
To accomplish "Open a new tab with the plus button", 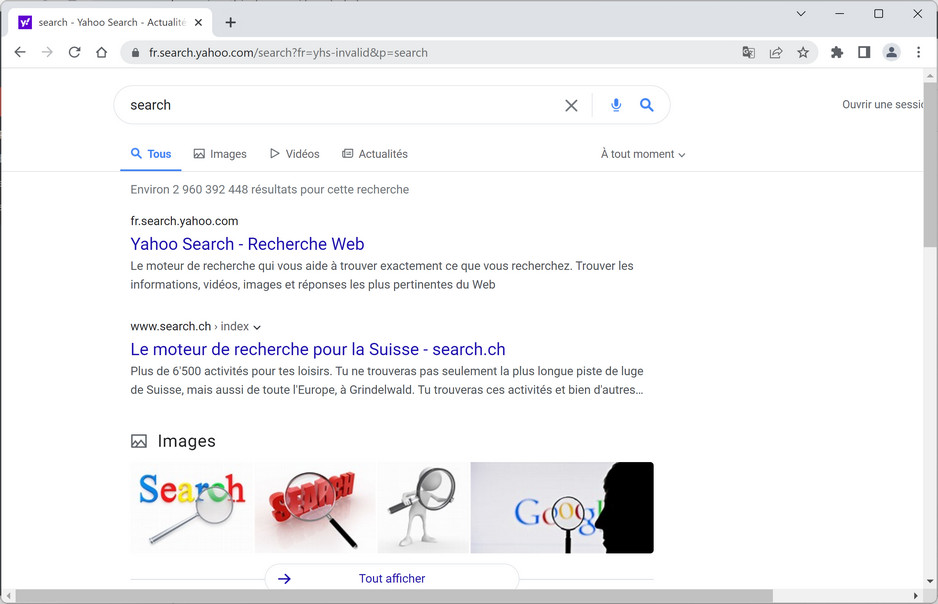I will tap(230, 23).
